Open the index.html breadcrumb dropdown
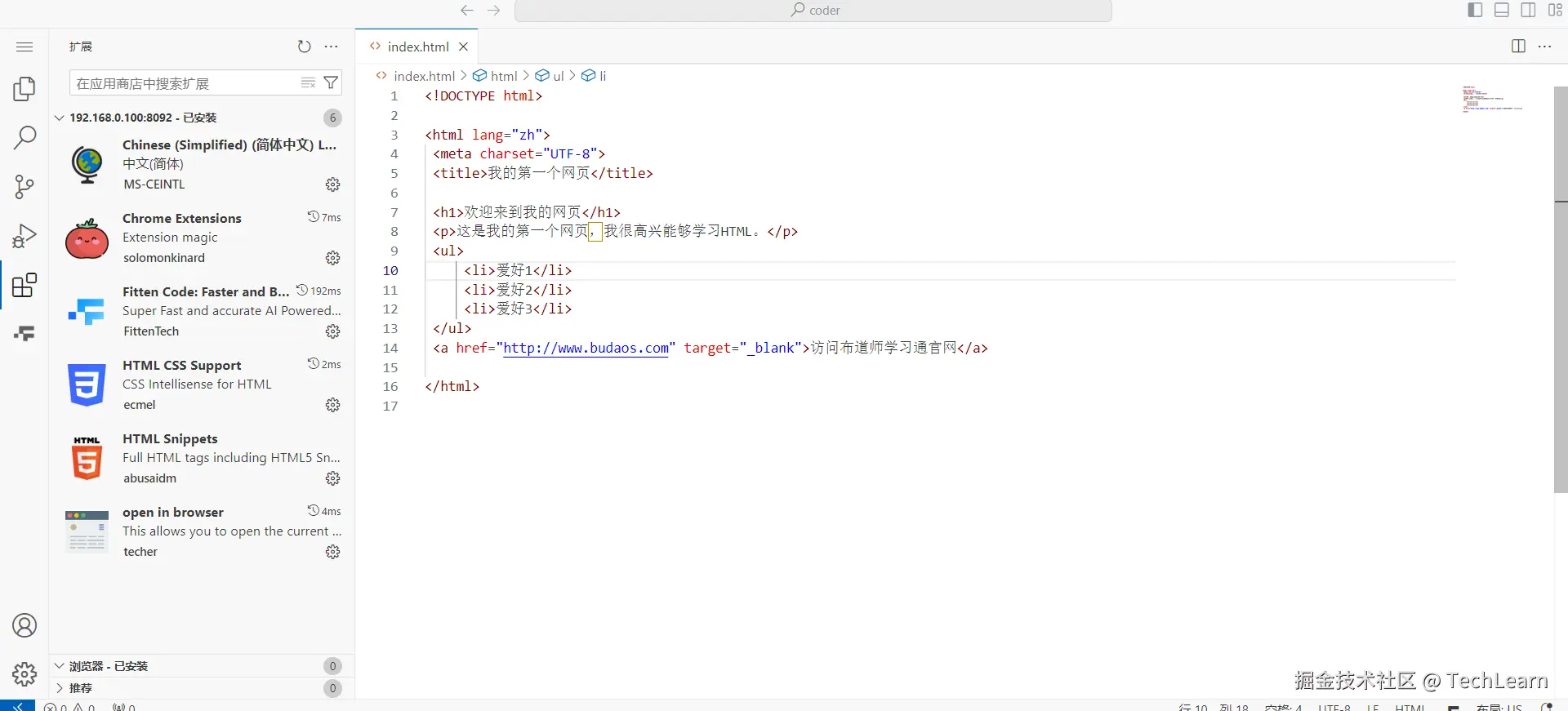1568x711 pixels. pyautogui.click(x=415, y=76)
